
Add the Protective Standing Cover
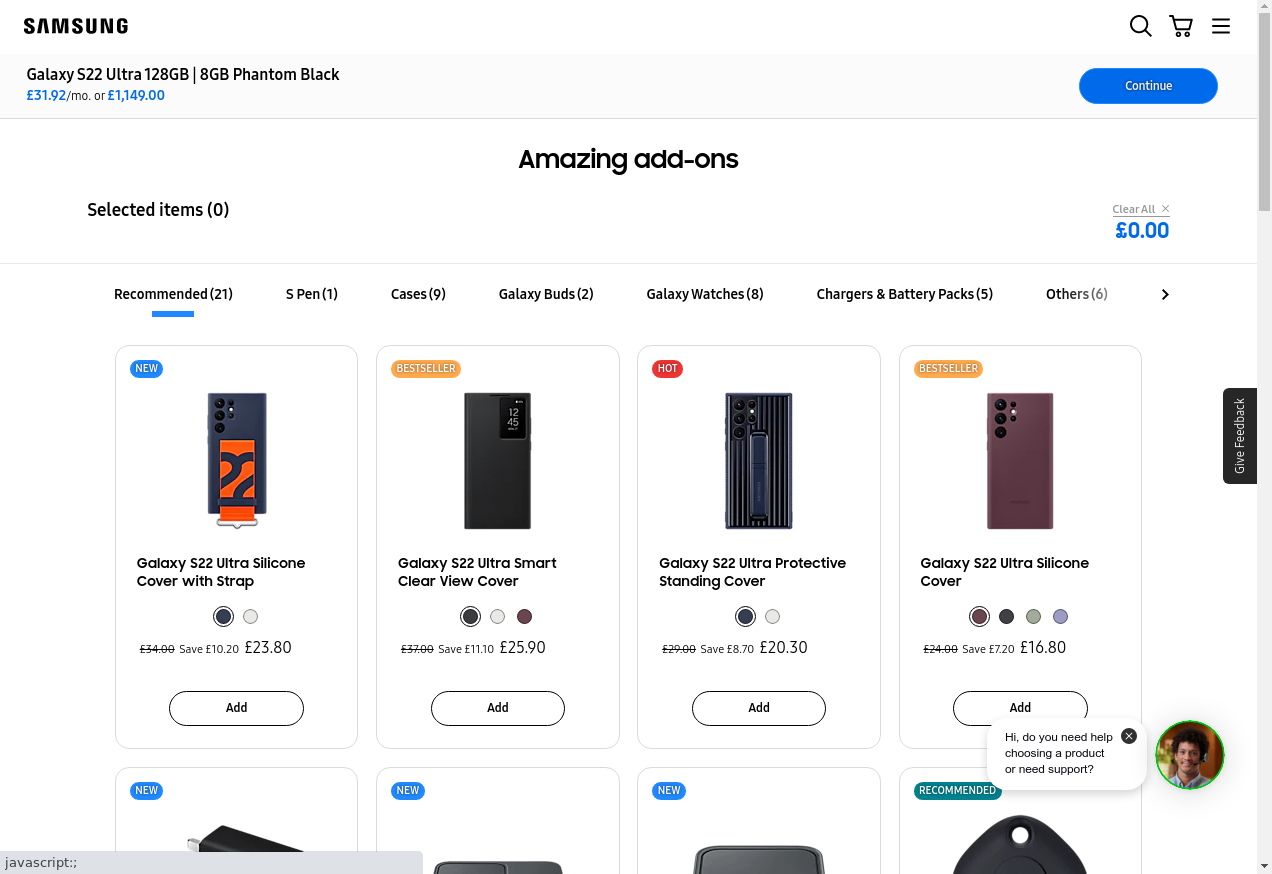pyautogui.click(x=759, y=708)
